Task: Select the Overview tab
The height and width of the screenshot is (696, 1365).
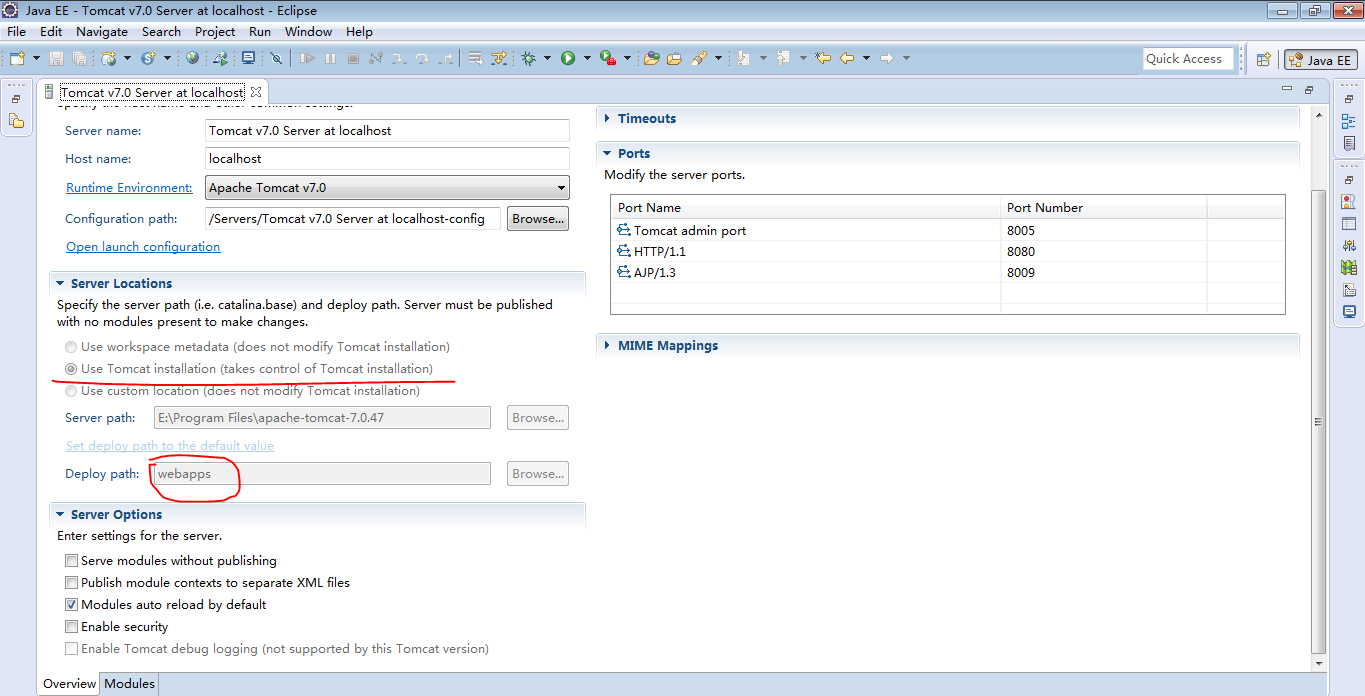Action: click(69, 684)
